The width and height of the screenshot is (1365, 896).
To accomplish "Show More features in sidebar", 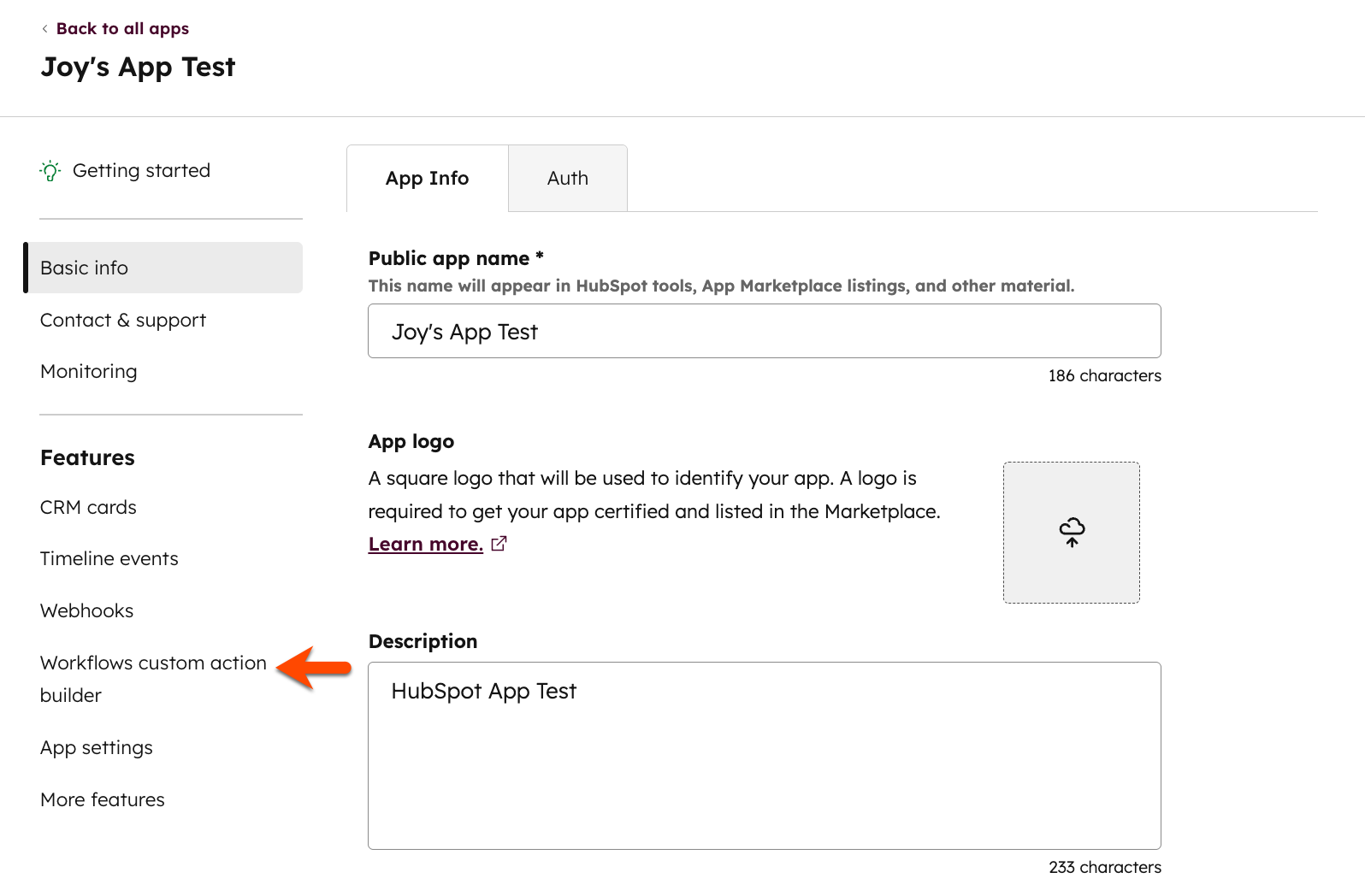I will point(103,800).
